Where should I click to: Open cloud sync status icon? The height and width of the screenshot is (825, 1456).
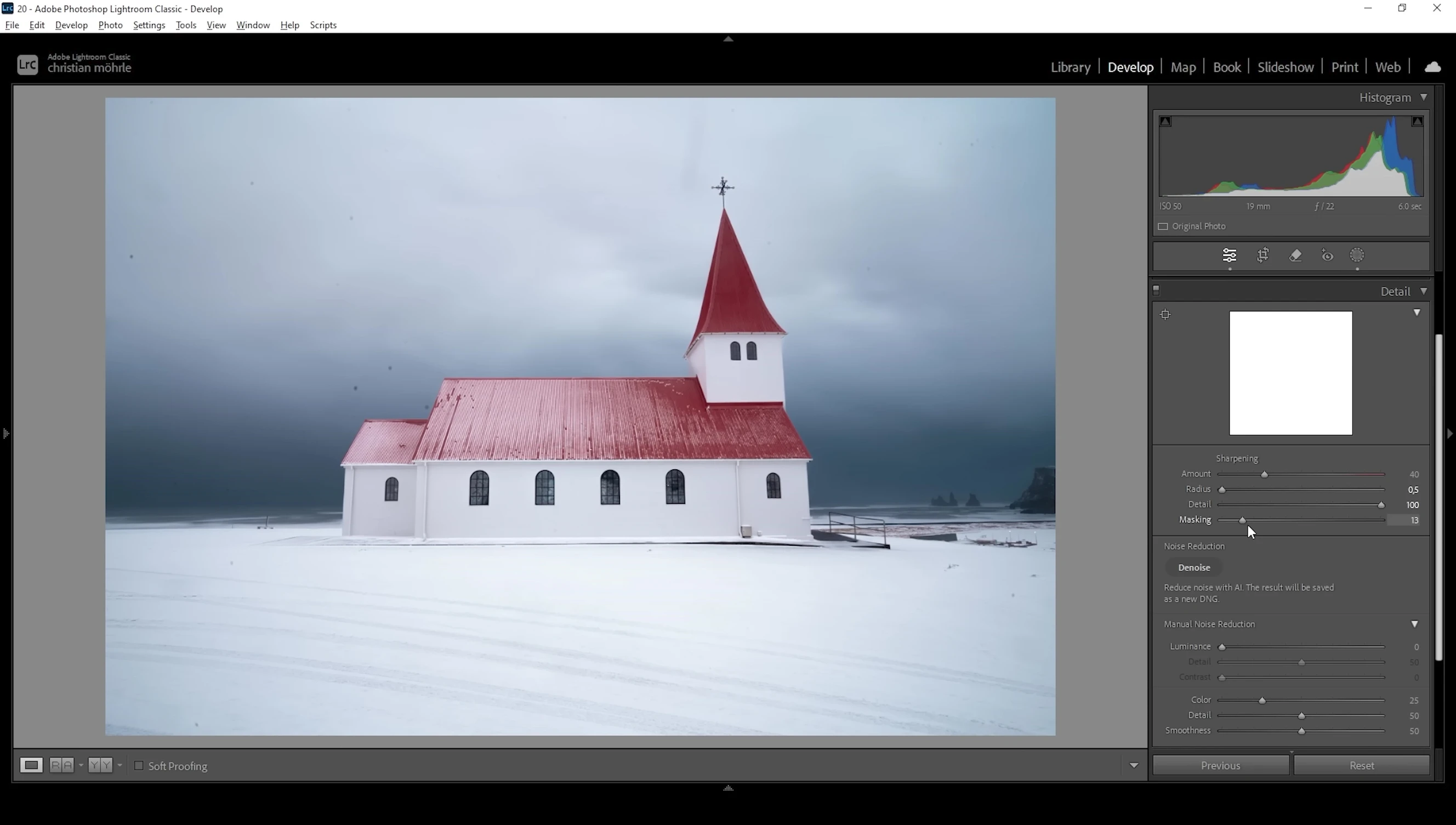pyautogui.click(x=1432, y=67)
